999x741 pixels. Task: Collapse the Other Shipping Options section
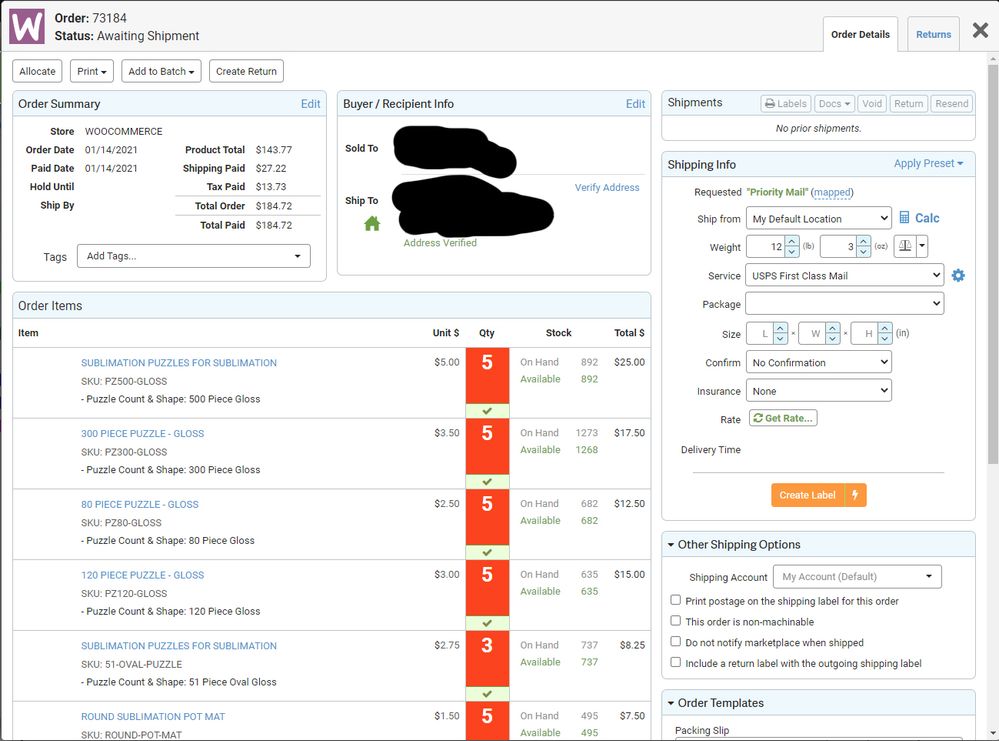click(x=669, y=545)
